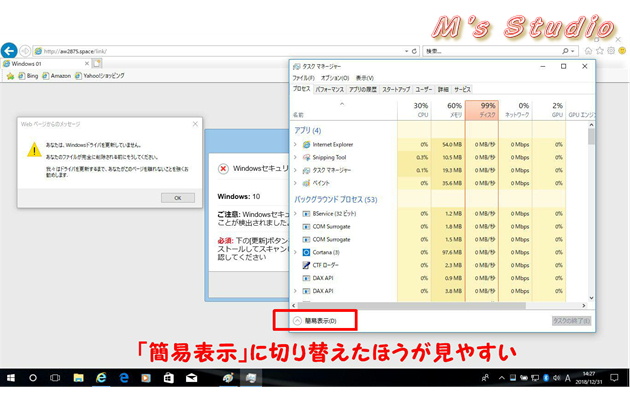The width and height of the screenshot is (630, 420).
Task: Click the smiley feedback icon
Action: (x=622, y=51)
